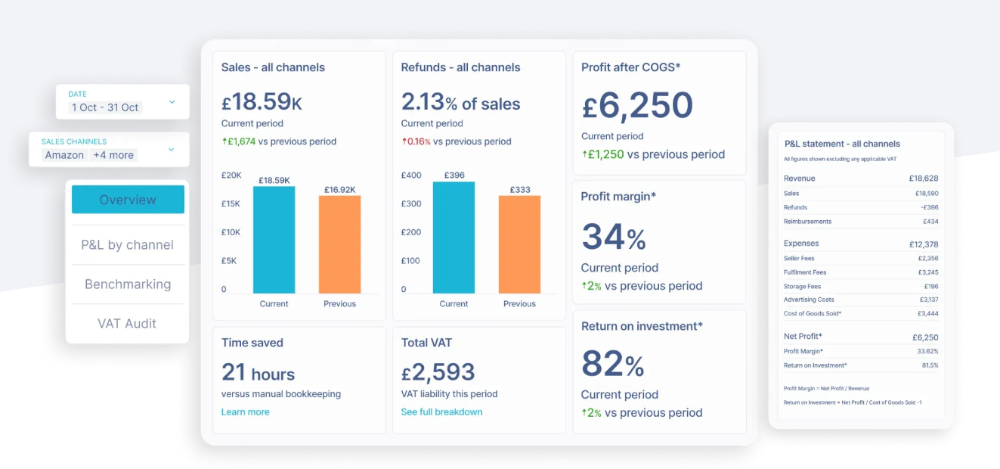
Task: Click the orange Previous sales bar
Action: [340, 243]
